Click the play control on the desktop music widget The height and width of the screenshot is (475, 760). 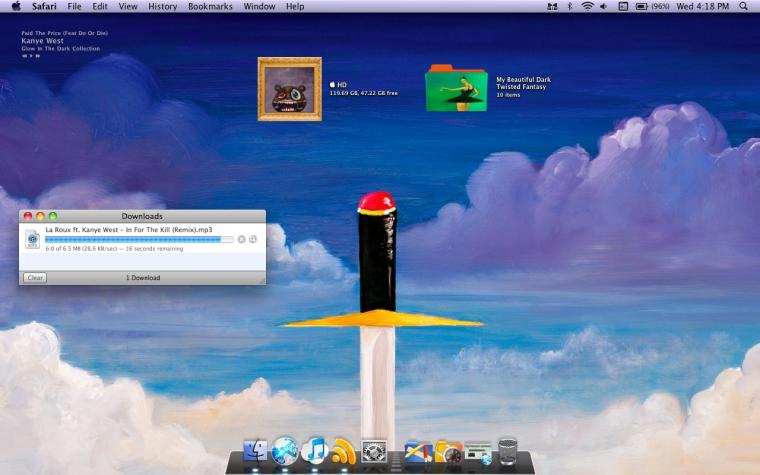[x=31, y=56]
